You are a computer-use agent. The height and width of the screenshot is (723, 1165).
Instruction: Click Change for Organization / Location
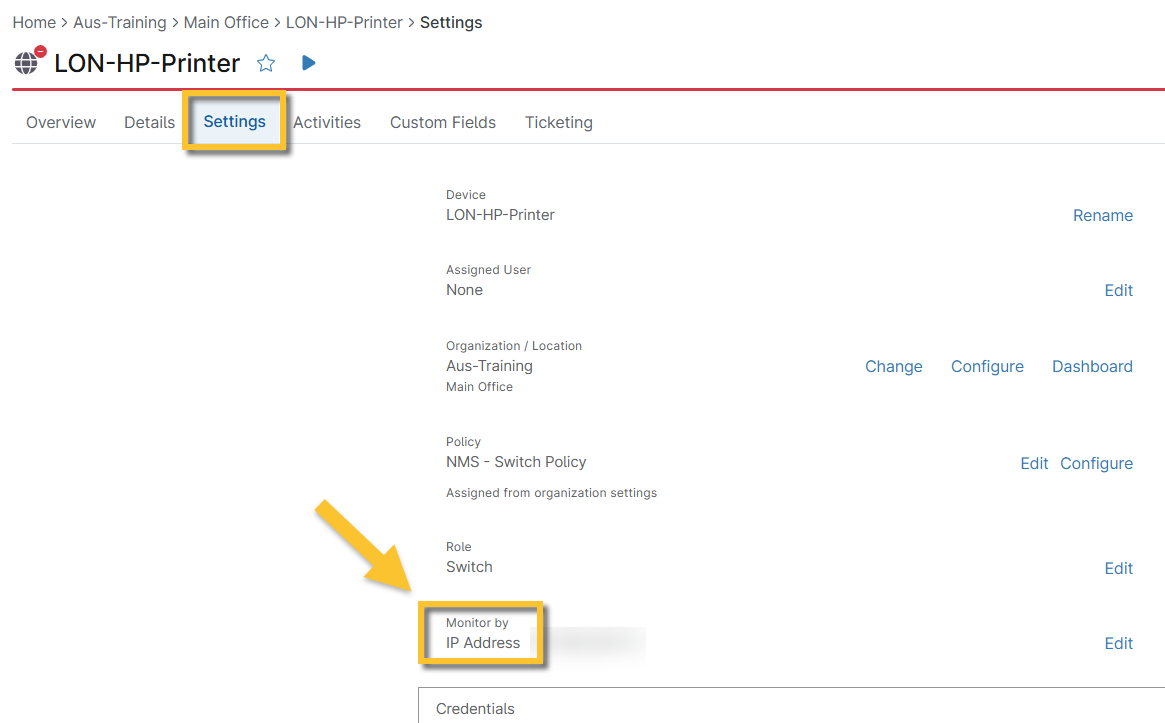(x=893, y=366)
